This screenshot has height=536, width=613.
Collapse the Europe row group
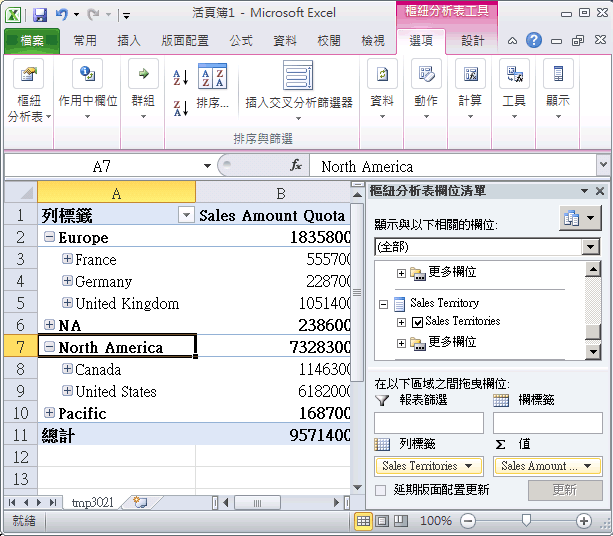point(49,236)
